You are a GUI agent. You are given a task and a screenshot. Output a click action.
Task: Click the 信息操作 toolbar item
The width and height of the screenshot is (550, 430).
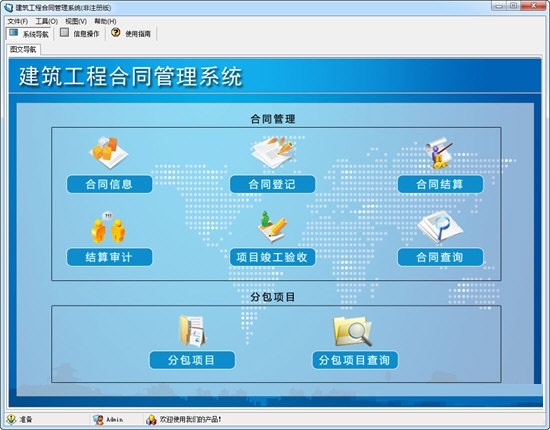(x=80, y=33)
